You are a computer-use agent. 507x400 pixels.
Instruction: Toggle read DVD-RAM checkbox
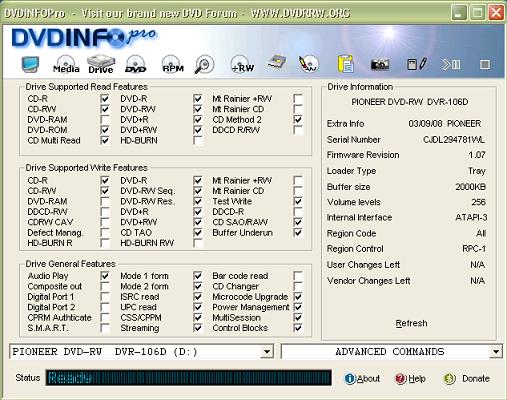105,119
